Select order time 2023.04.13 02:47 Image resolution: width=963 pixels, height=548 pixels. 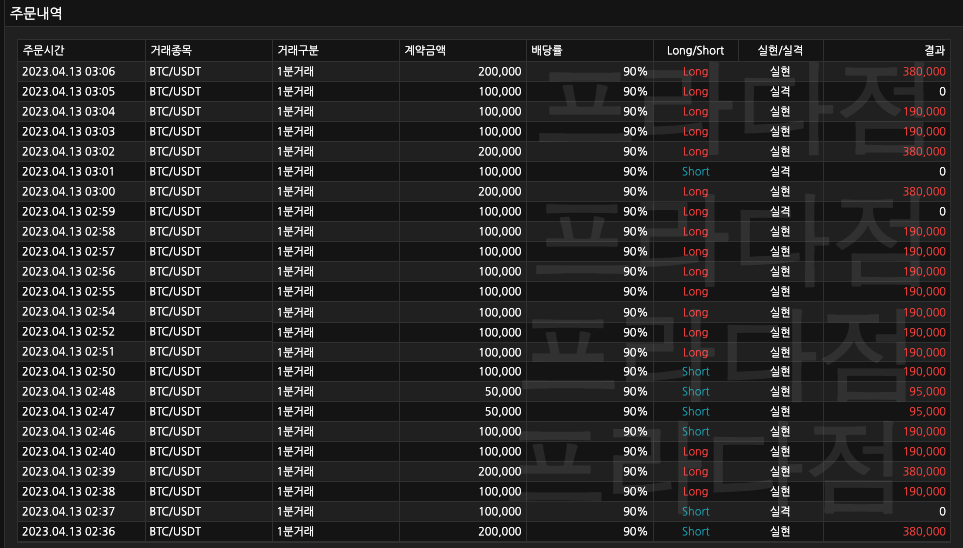pos(69,412)
